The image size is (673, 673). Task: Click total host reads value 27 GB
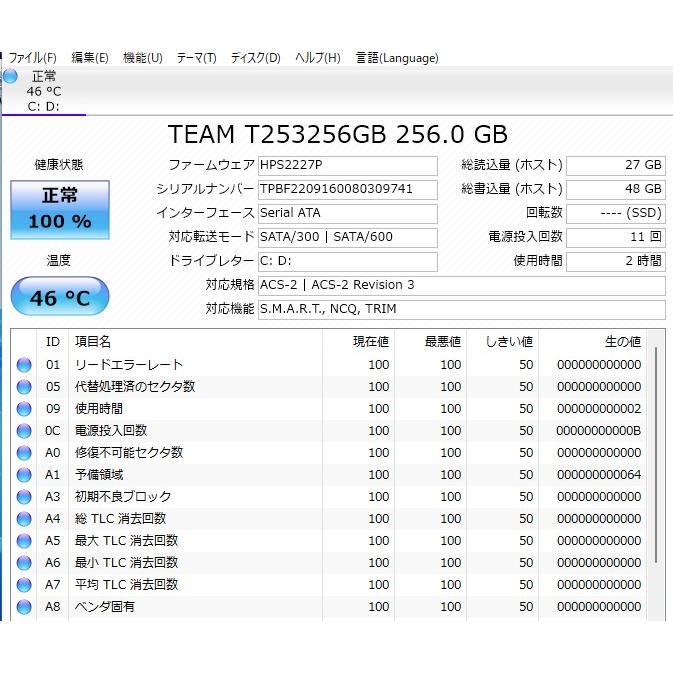[x=616, y=166]
